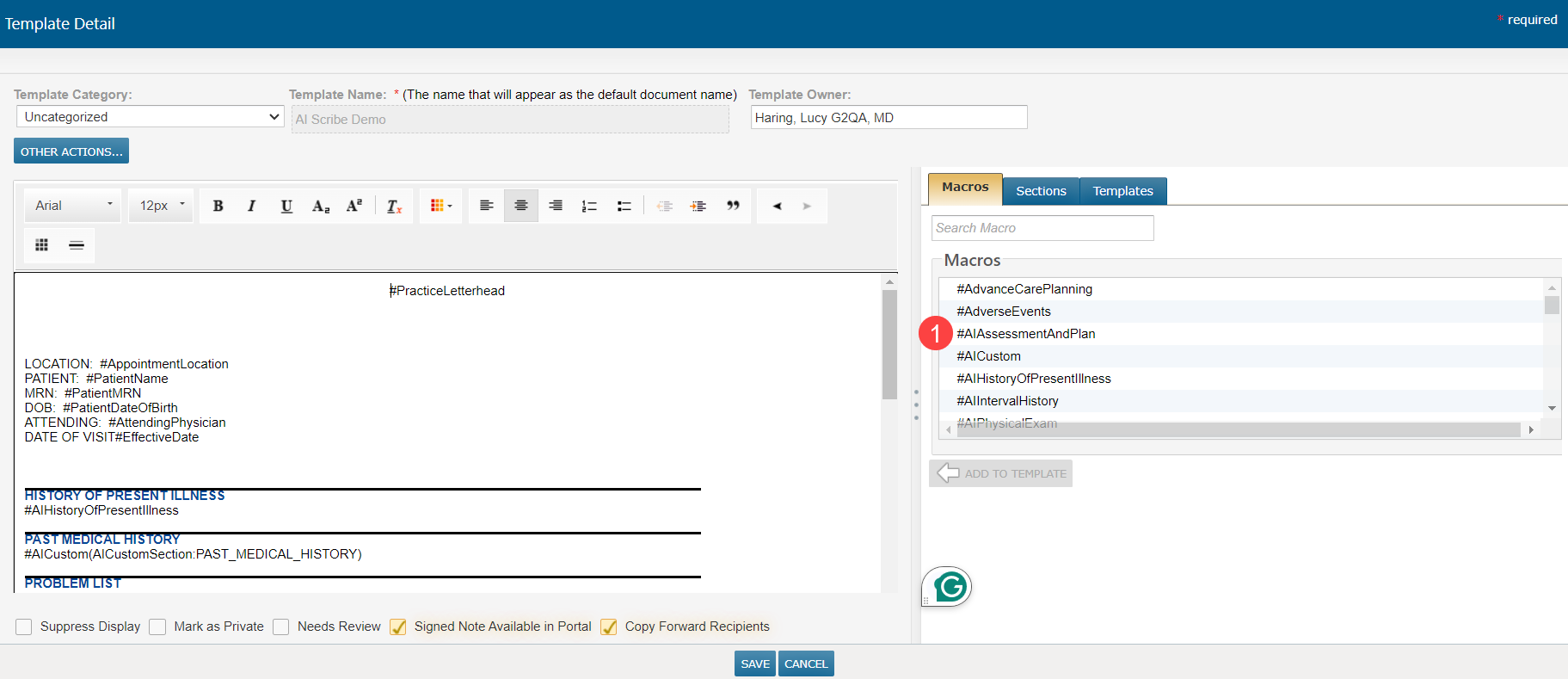Open the Template Category dropdown

pyautogui.click(x=151, y=117)
